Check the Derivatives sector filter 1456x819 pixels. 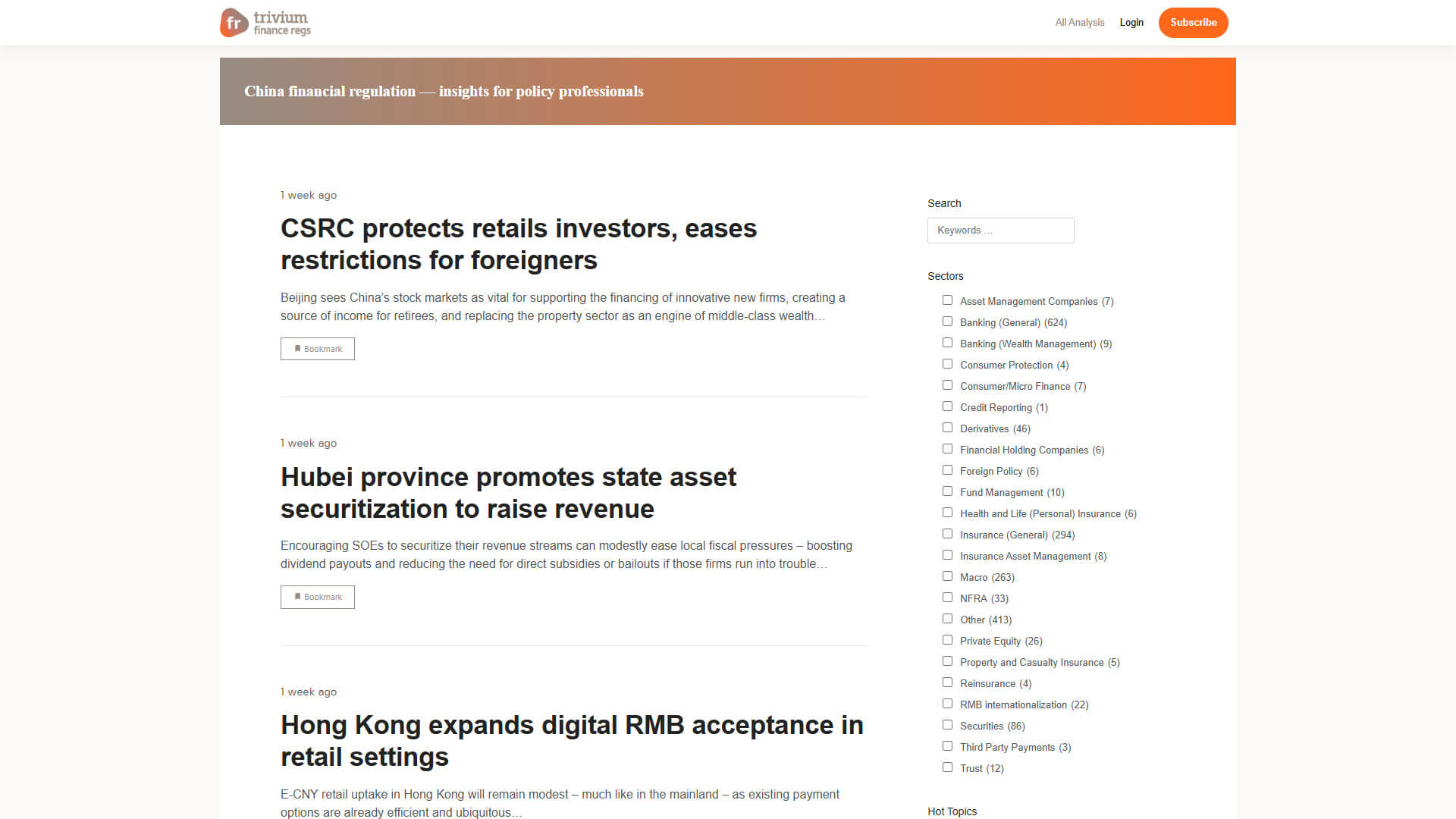(x=947, y=427)
